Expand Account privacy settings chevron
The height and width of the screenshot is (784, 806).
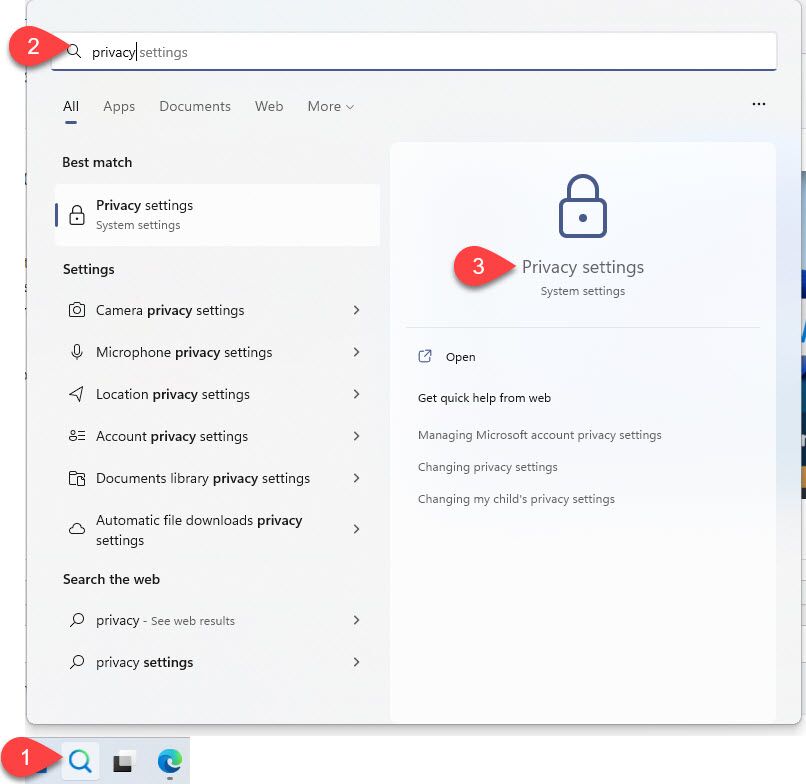pyautogui.click(x=356, y=436)
